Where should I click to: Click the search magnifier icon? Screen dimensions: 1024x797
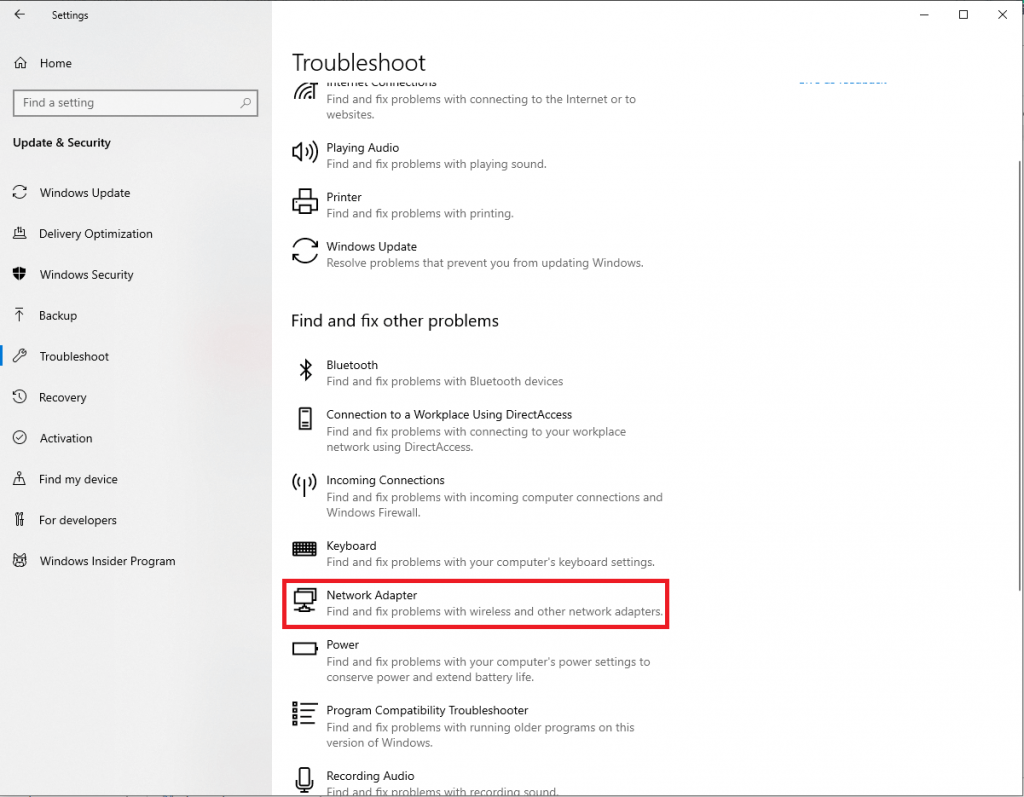click(x=246, y=103)
